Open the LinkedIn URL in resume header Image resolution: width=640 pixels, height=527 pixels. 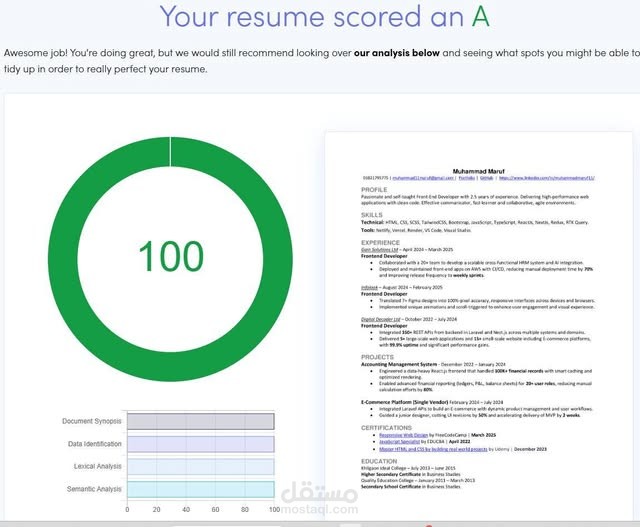[547, 178]
